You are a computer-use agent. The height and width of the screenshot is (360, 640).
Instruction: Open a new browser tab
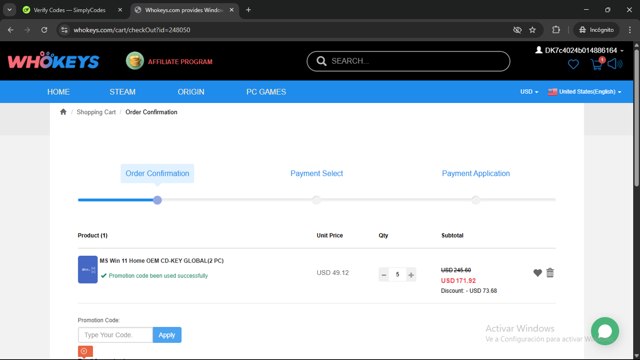coord(248,10)
